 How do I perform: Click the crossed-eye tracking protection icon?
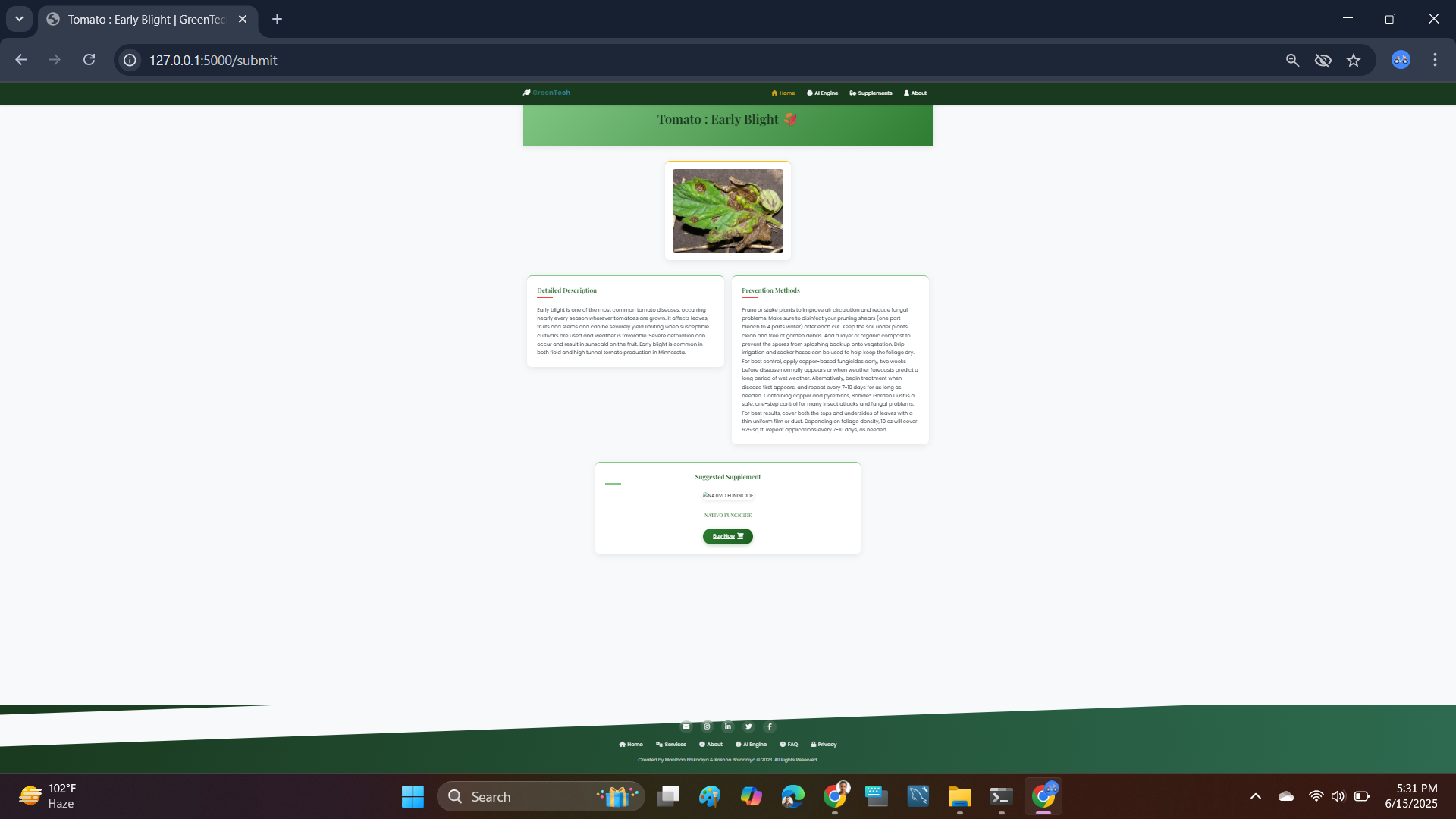coord(1323,60)
